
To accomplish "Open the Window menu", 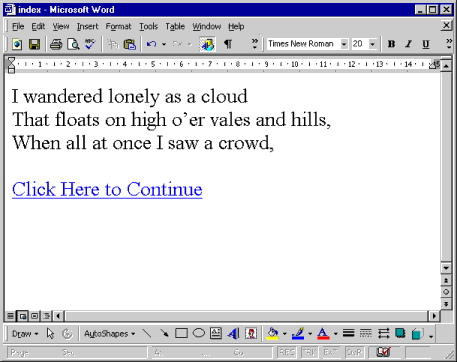I will click(207, 26).
